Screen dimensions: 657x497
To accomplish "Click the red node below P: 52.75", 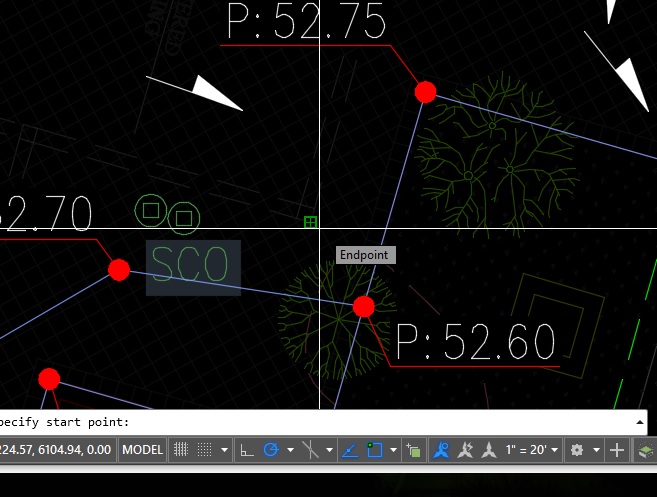I will click(425, 92).
